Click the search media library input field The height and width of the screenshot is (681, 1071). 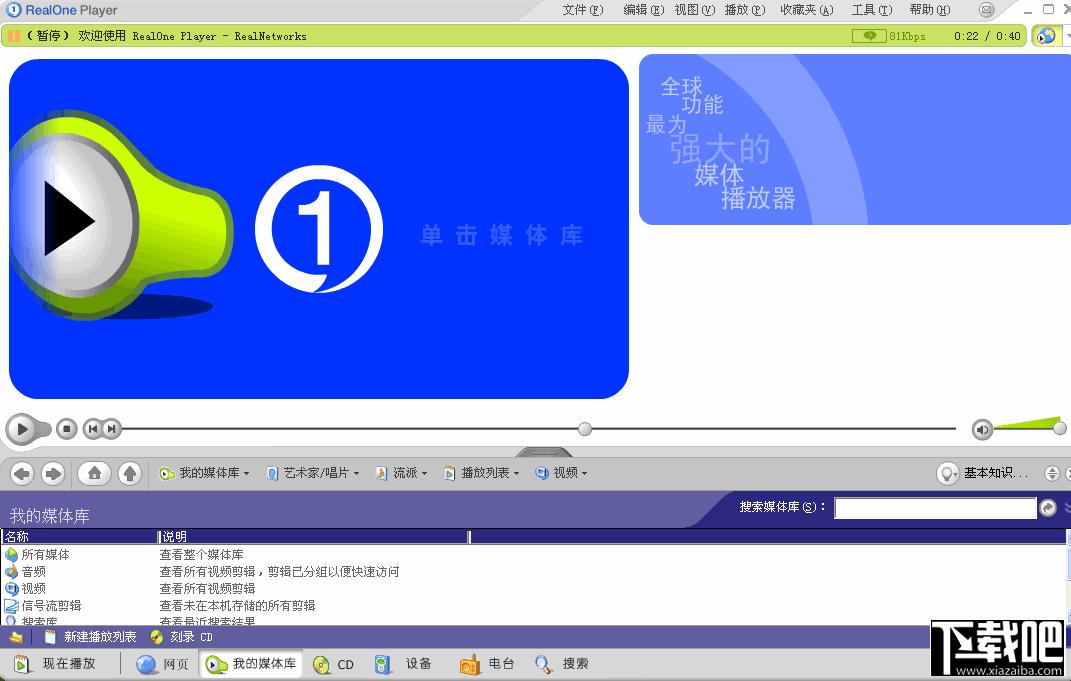(x=935, y=508)
